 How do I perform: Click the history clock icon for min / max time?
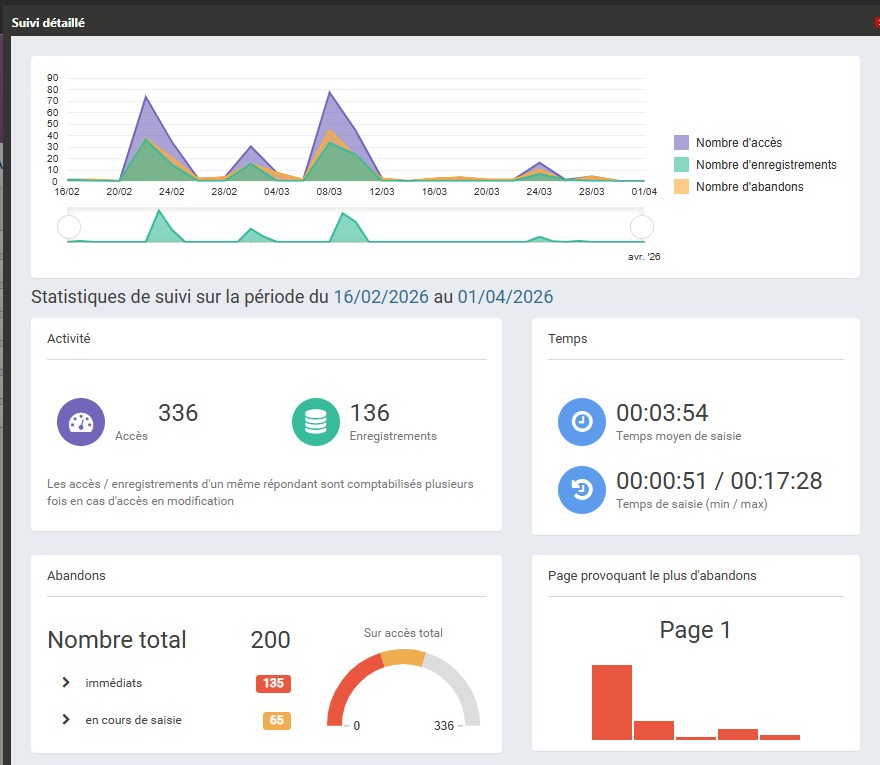[x=582, y=489]
